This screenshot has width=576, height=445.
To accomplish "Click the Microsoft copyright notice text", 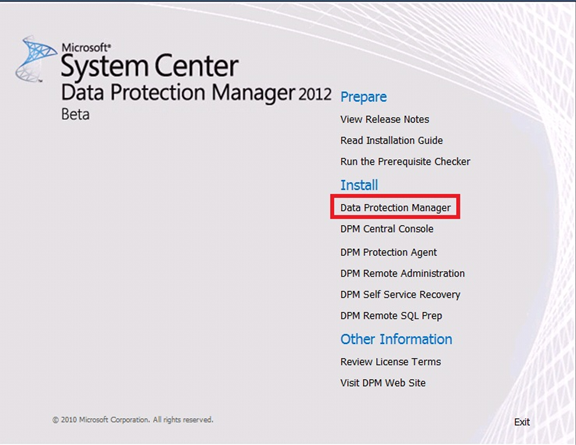I will click(133, 420).
